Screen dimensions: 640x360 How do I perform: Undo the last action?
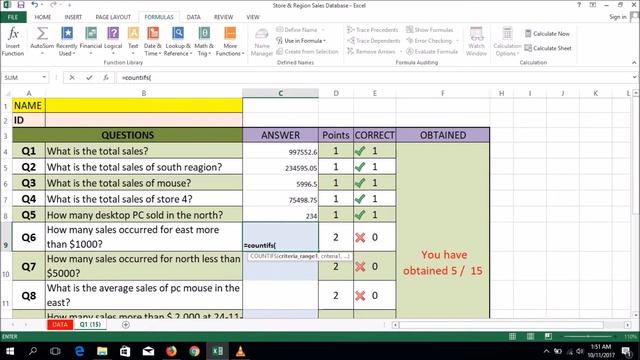pos(35,5)
